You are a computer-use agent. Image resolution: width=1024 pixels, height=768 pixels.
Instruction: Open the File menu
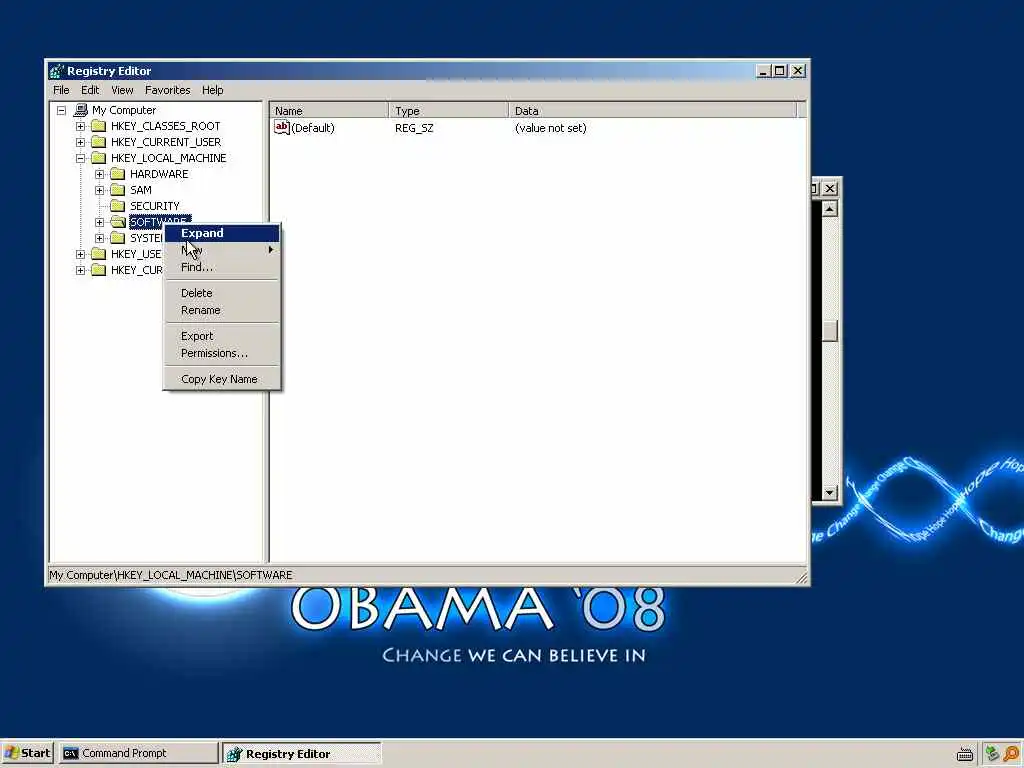[61, 90]
